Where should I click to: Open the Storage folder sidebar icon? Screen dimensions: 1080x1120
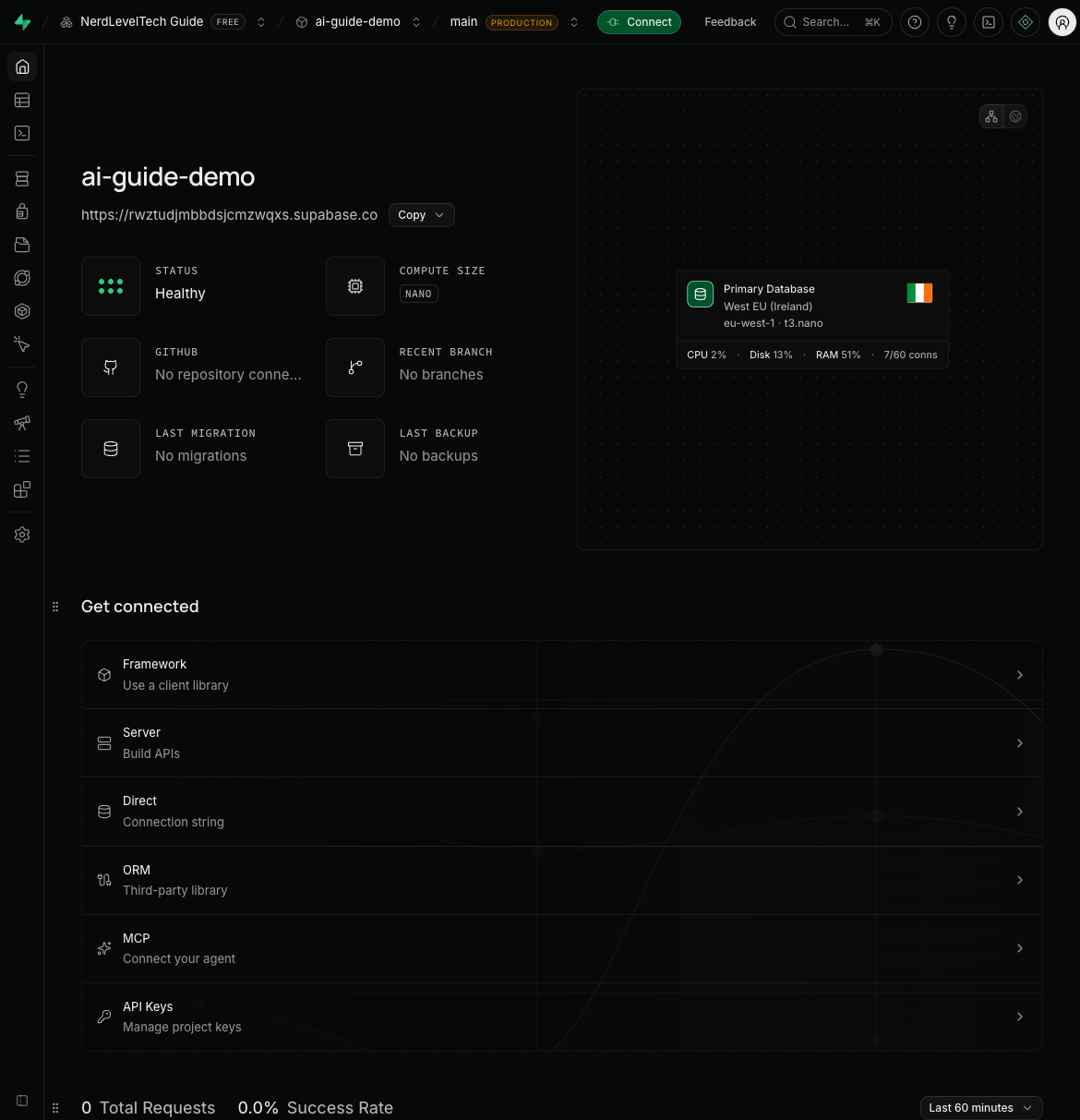pyautogui.click(x=22, y=245)
